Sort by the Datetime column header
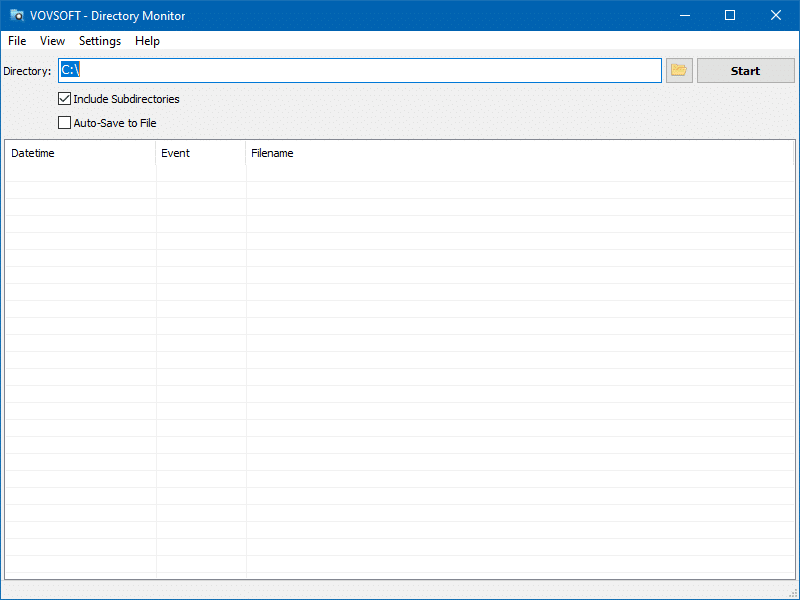Viewport: 800px width, 600px height. pyautogui.click(x=80, y=153)
